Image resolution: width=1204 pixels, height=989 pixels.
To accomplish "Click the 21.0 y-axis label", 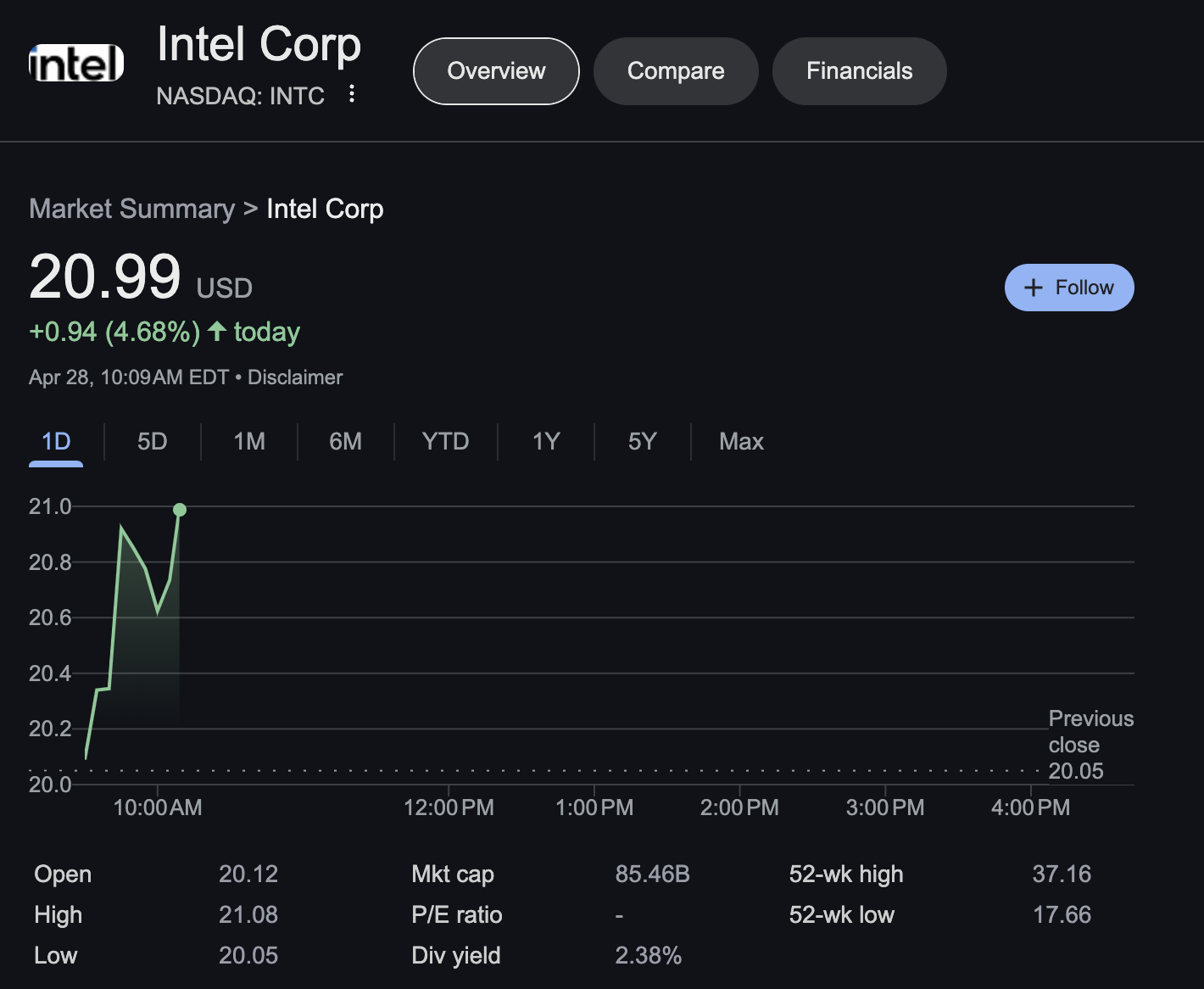I will (x=50, y=506).
